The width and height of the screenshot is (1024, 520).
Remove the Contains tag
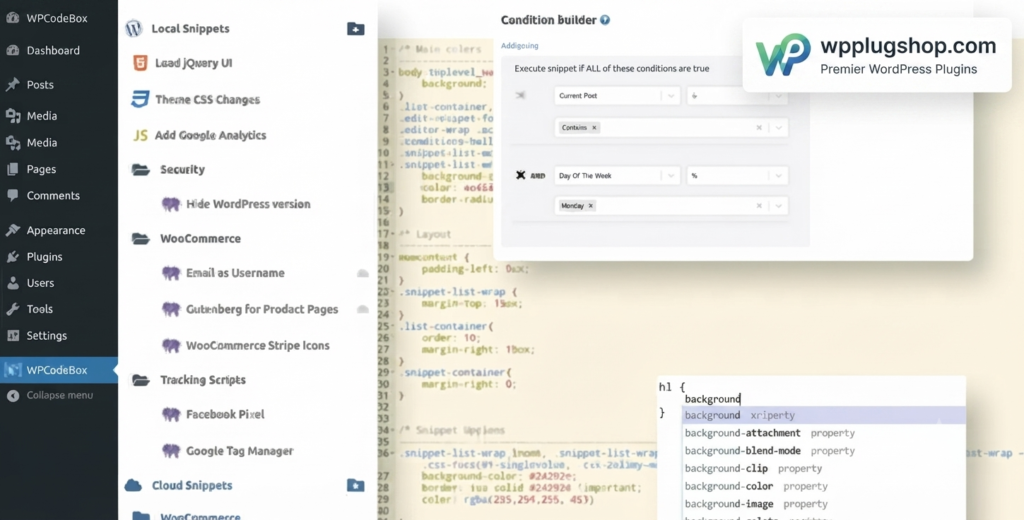click(594, 128)
